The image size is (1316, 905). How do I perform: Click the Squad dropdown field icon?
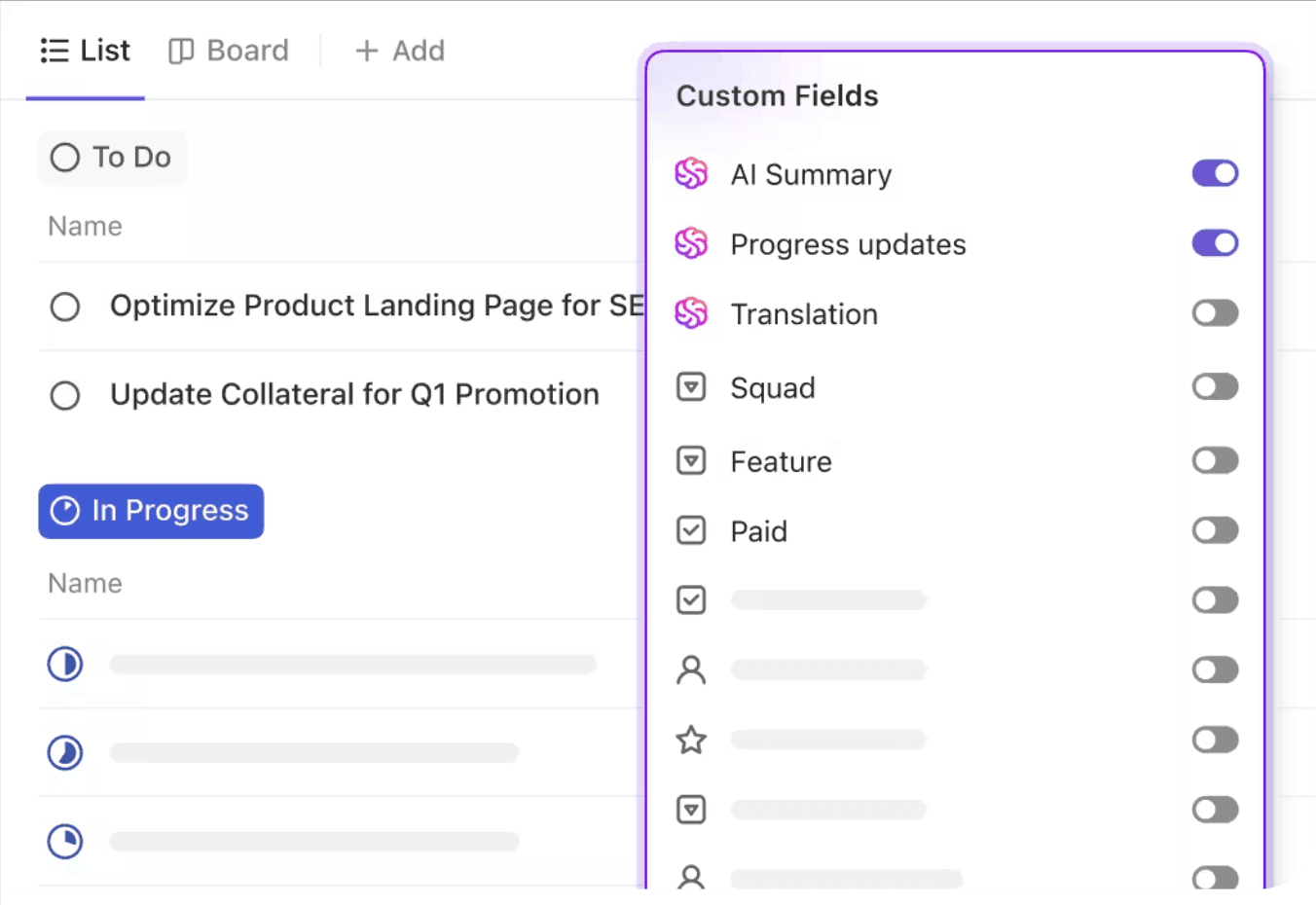point(691,387)
